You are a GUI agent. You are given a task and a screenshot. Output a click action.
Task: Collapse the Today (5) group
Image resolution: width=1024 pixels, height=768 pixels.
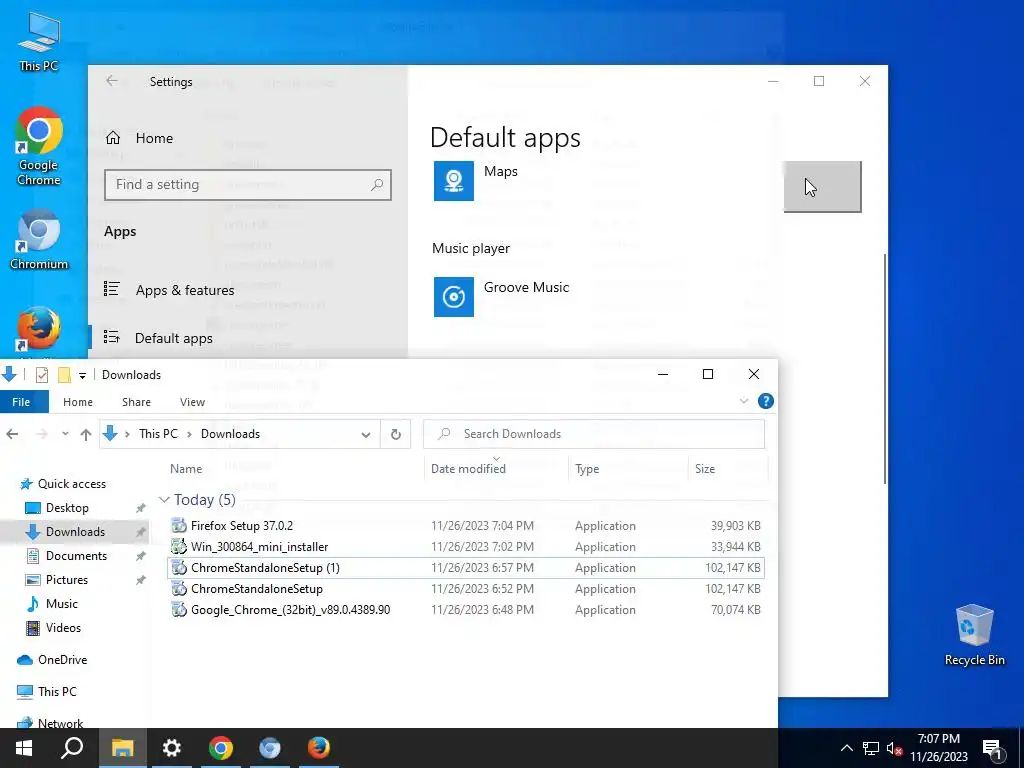click(164, 500)
